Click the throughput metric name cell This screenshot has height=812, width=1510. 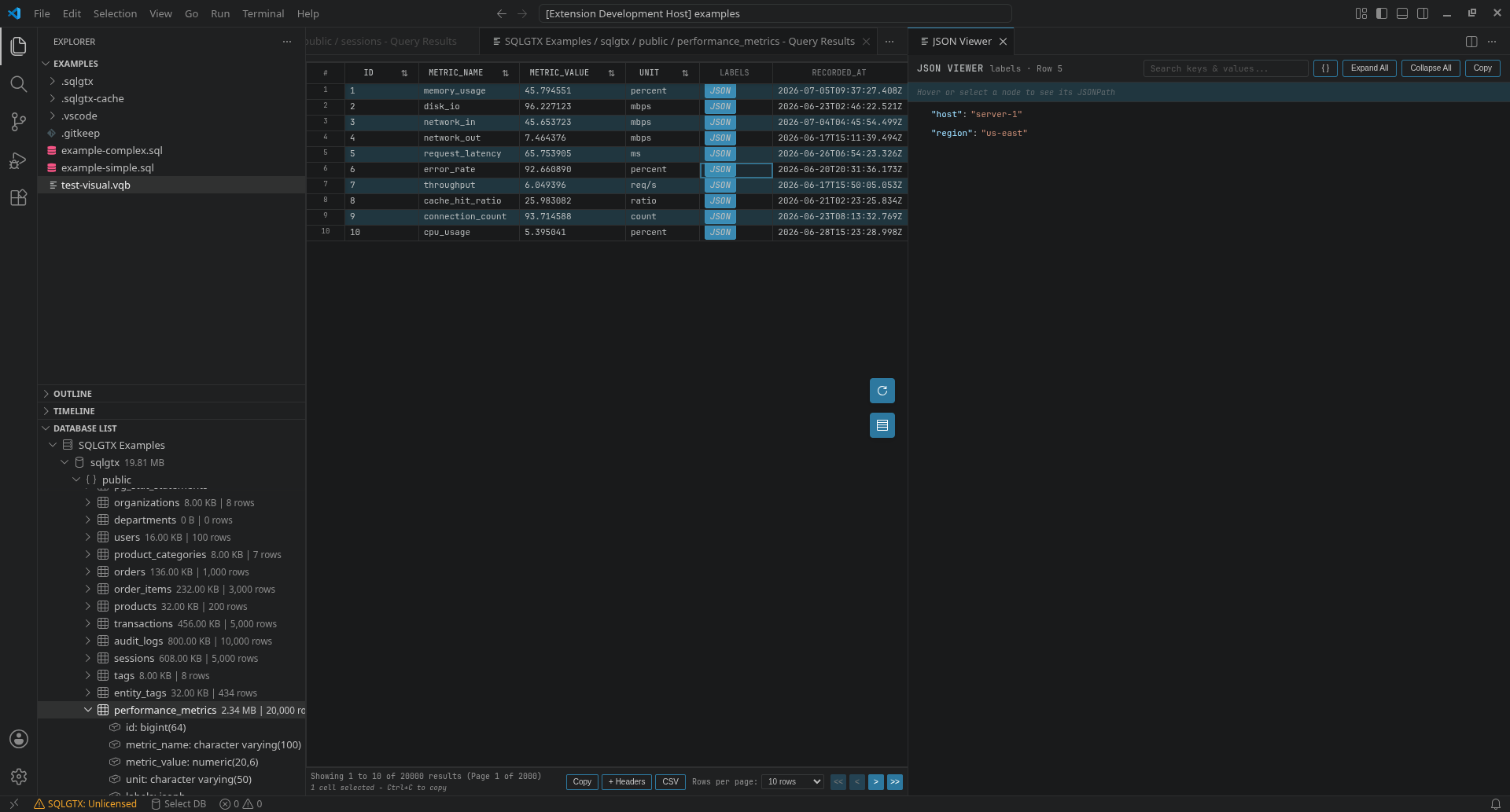pos(468,186)
